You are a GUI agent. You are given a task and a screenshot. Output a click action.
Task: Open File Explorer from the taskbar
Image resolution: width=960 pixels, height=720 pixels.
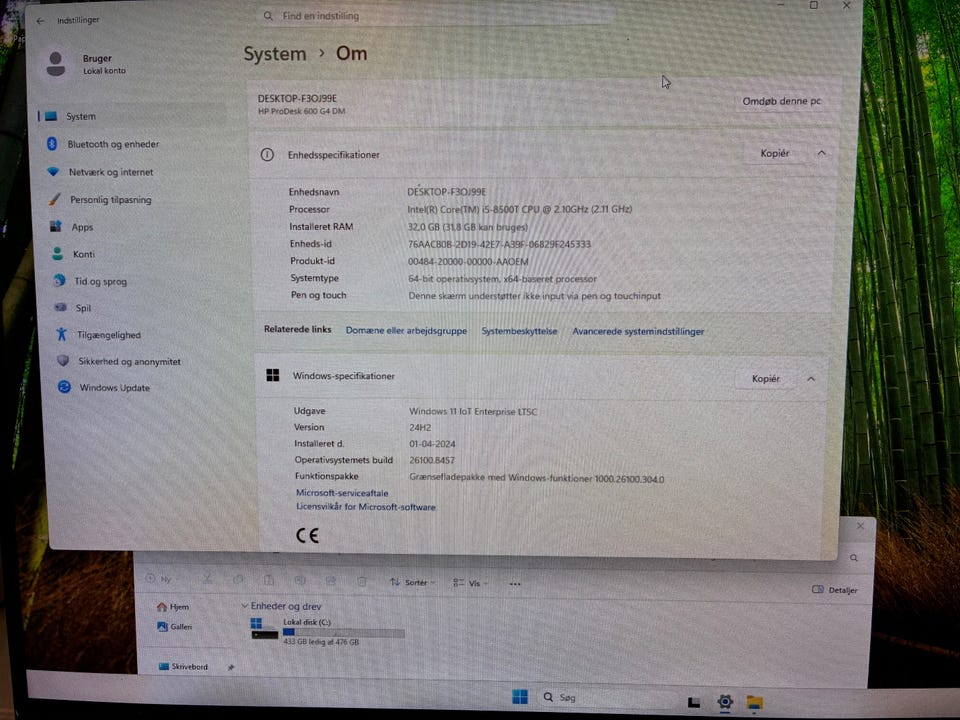754,703
